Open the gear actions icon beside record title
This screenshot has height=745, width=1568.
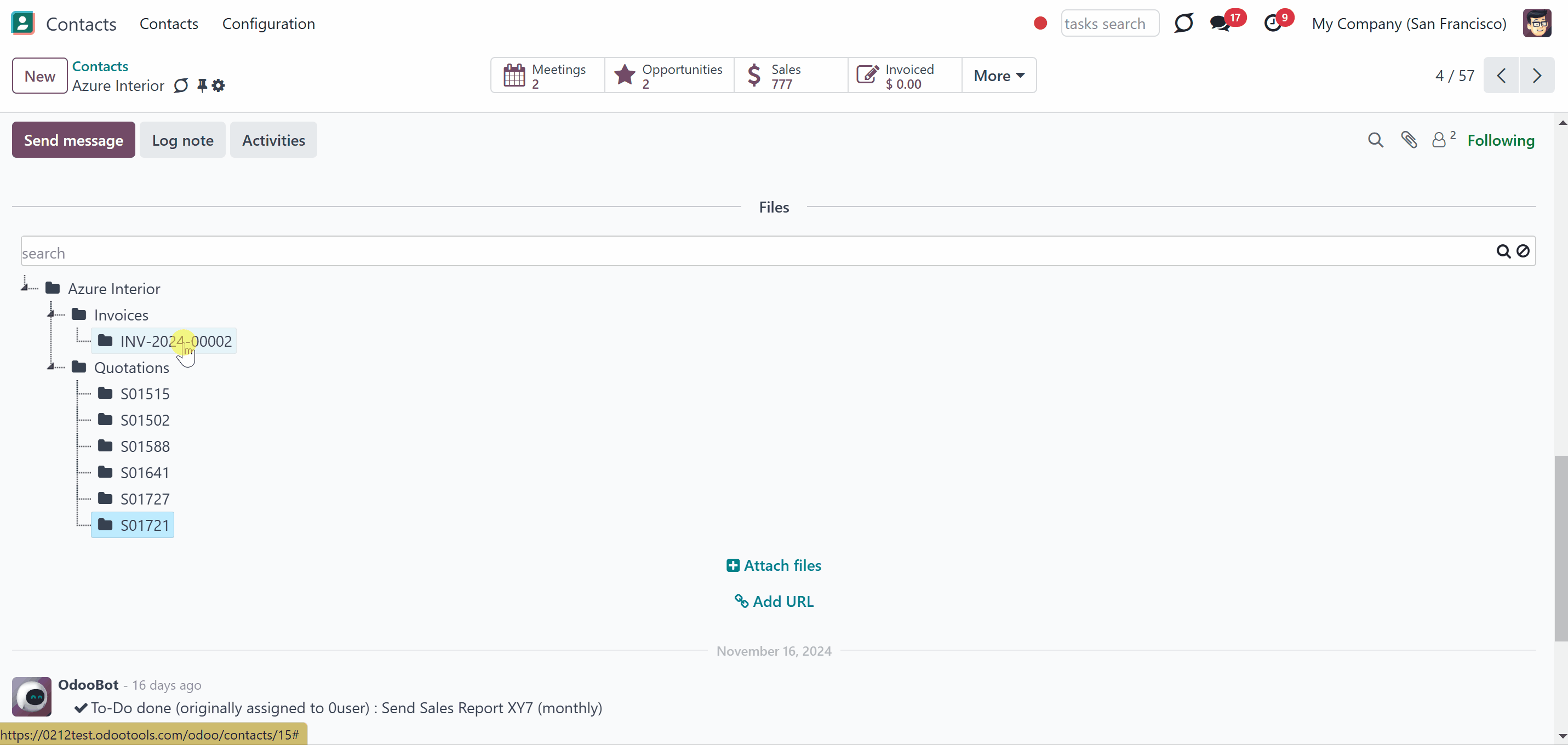click(219, 85)
